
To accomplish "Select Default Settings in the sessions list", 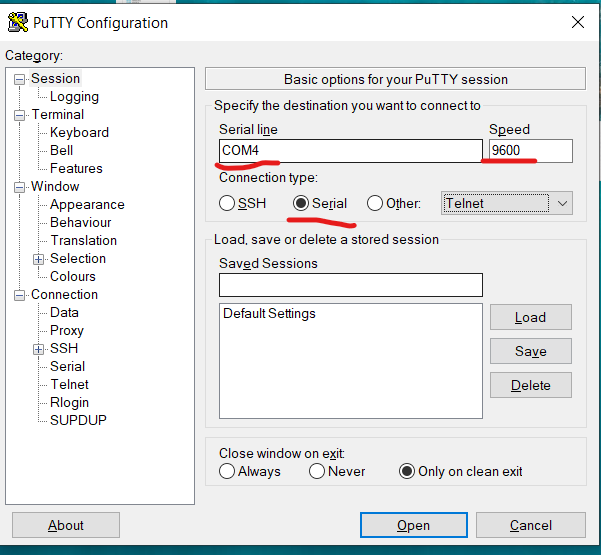I will [x=269, y=313].
